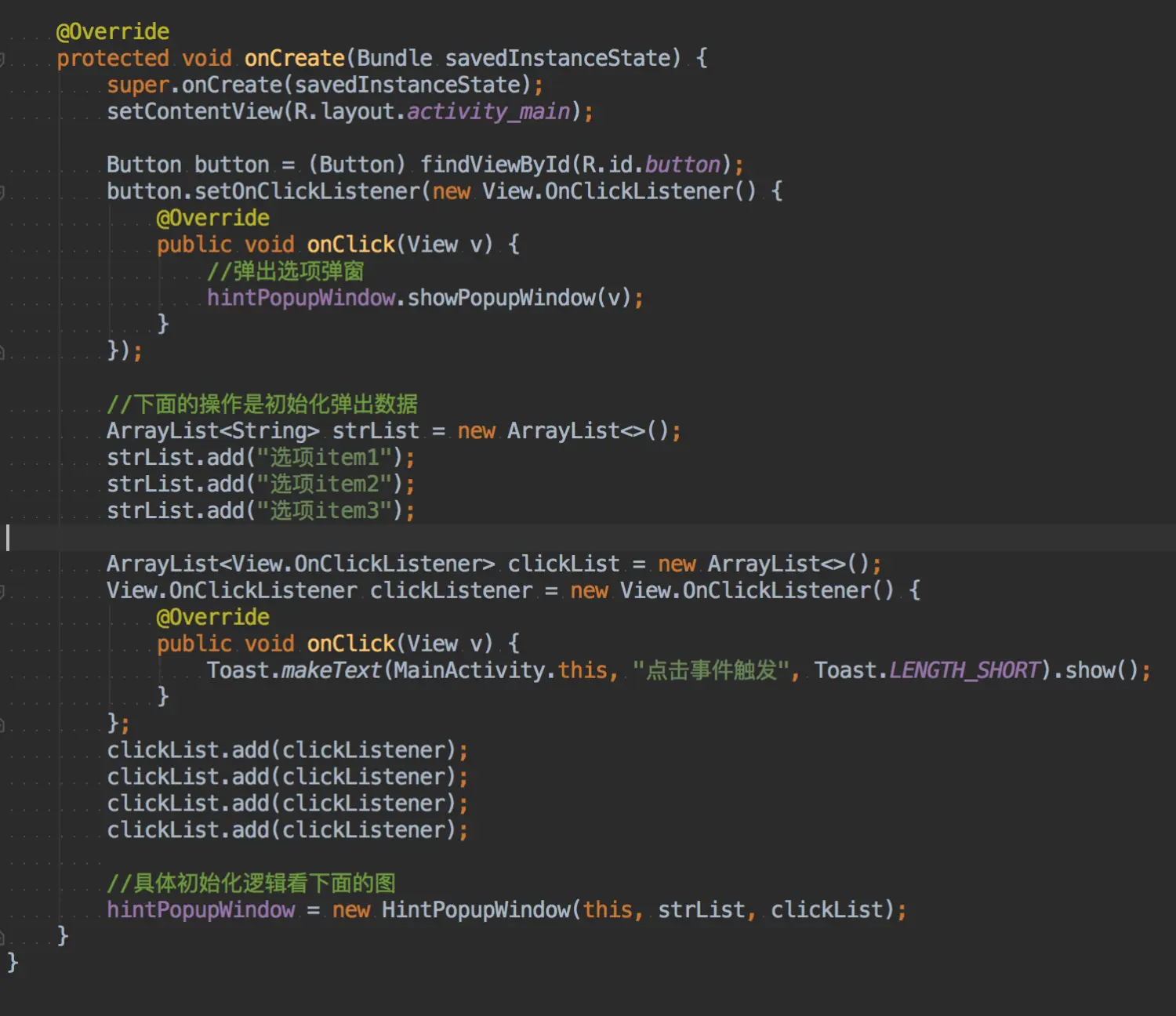Click the 'ArrayList<View.OnClickListener>' type
Screen dimensions: 1176x1016
coord(301,564)
